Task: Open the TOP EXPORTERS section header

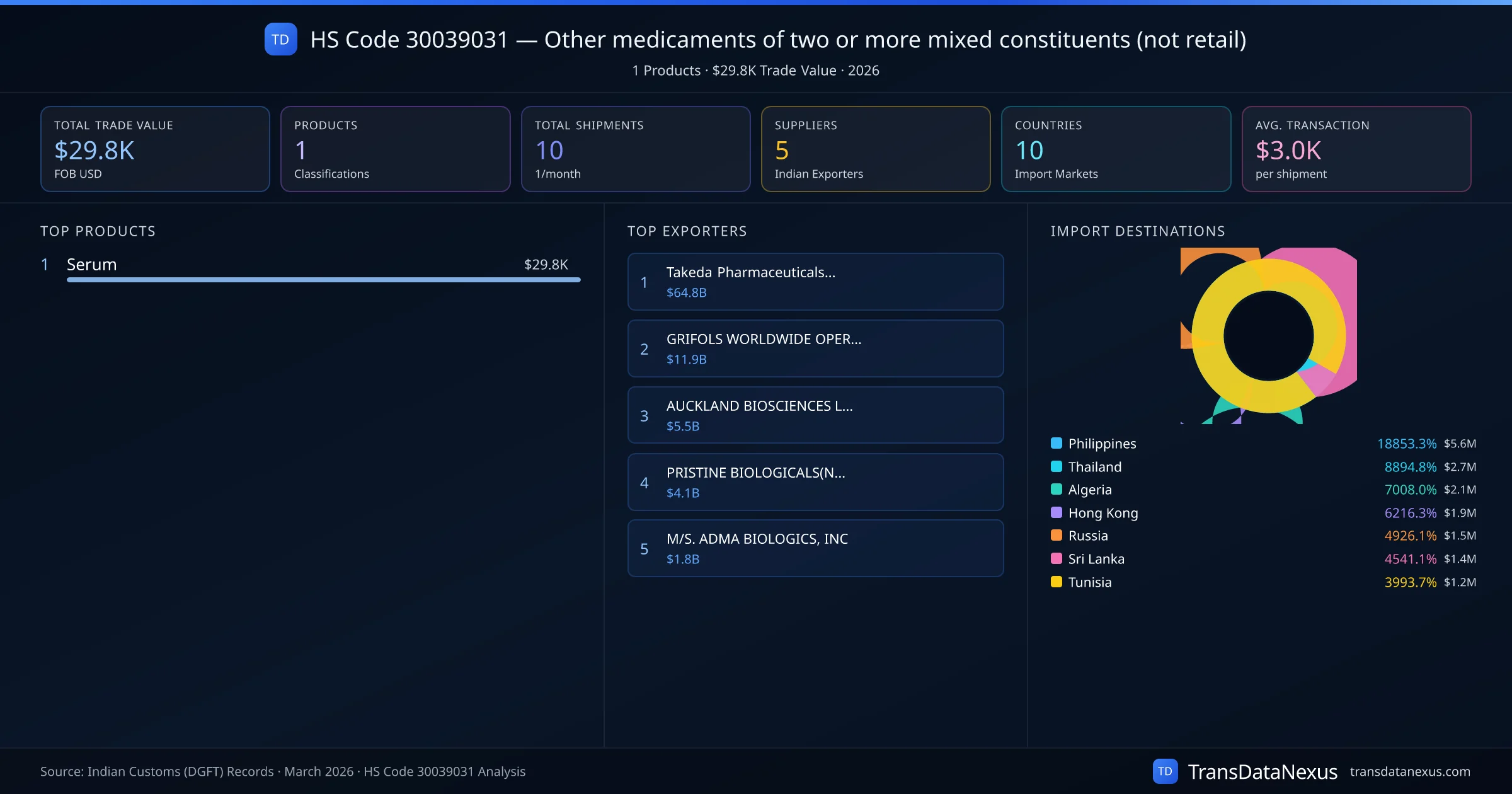Action: click(687, 231)
